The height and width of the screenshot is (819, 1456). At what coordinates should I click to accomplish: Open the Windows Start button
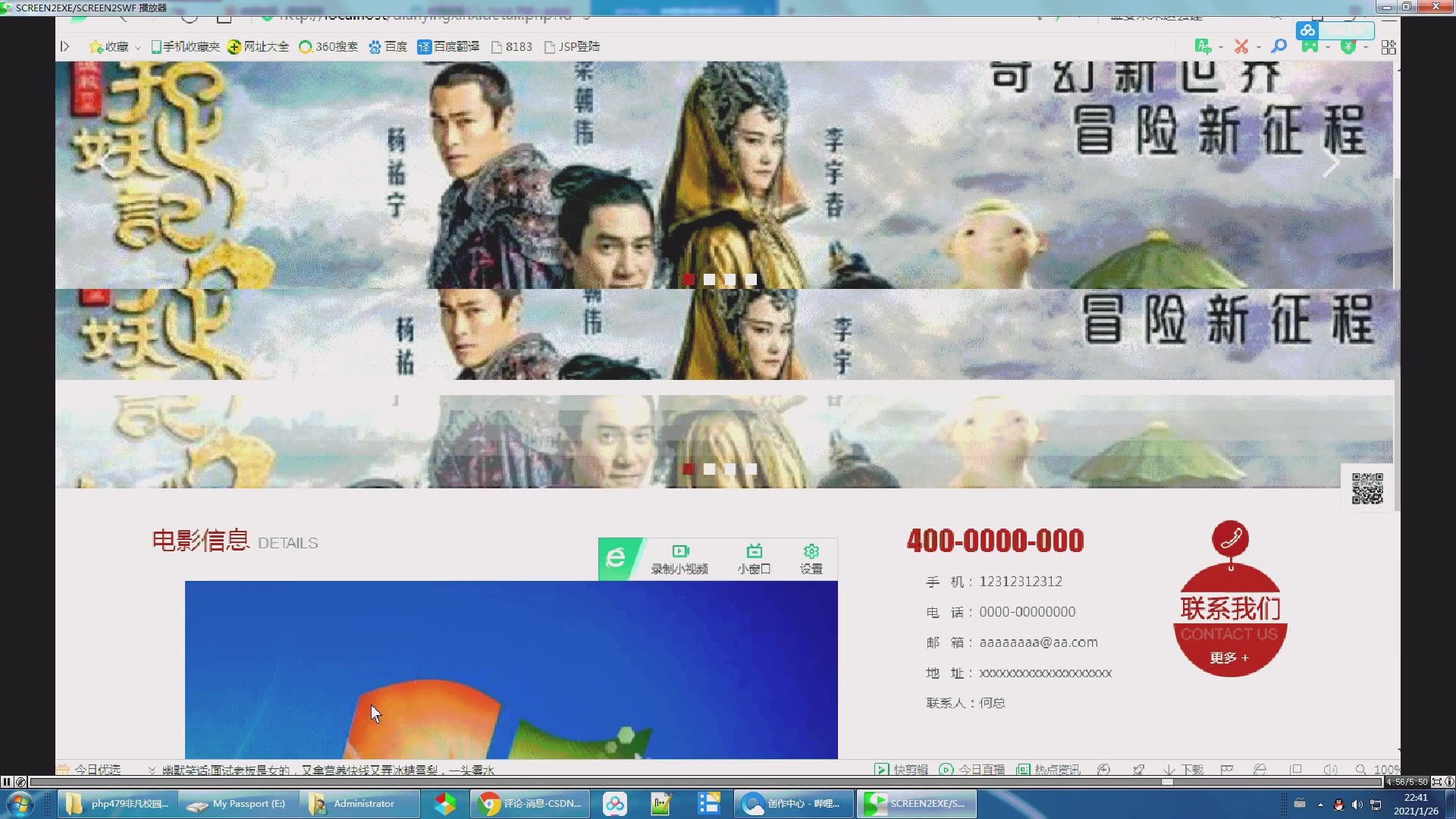20,804
